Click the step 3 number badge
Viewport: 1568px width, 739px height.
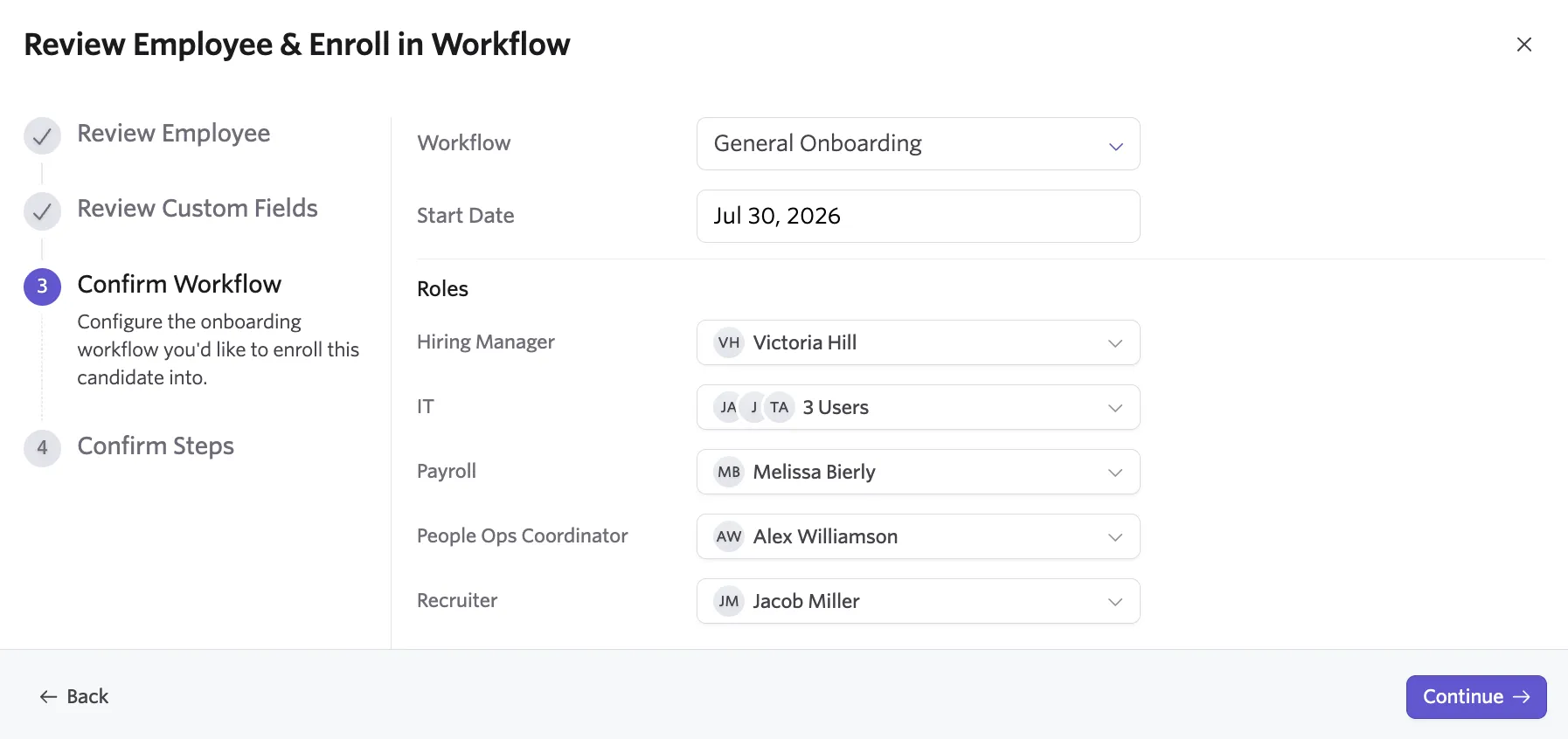pyautogui.click(x=42, y=287)
